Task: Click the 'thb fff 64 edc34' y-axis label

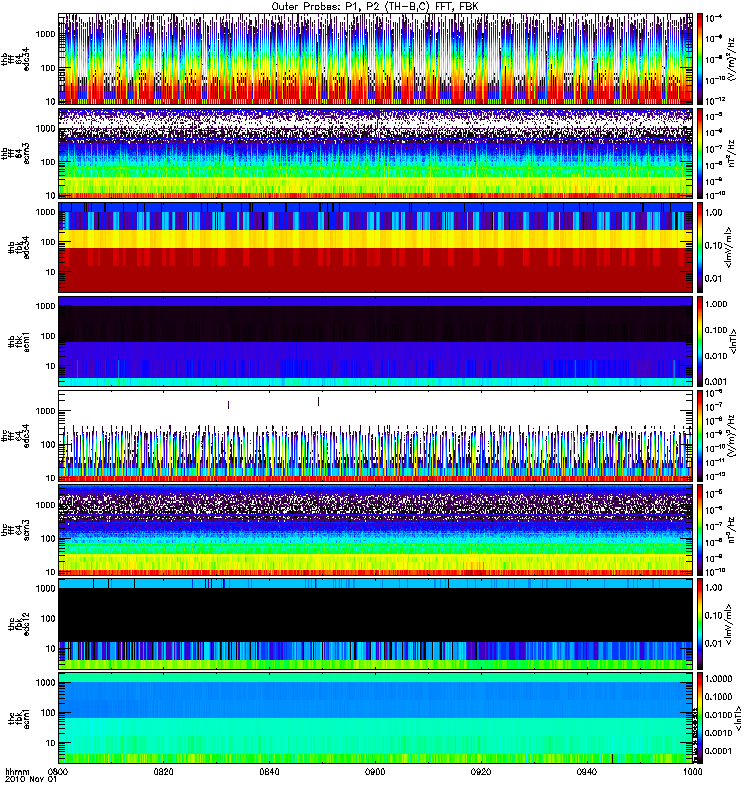Action: 16,59
